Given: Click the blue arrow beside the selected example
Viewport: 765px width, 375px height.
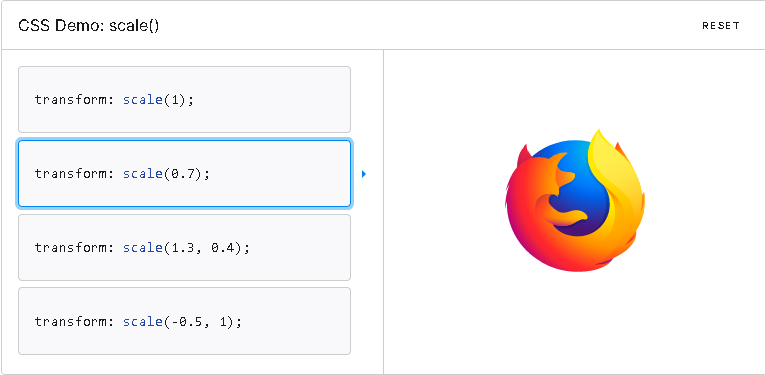Looking at the screenshot, I should pos(363,174).
